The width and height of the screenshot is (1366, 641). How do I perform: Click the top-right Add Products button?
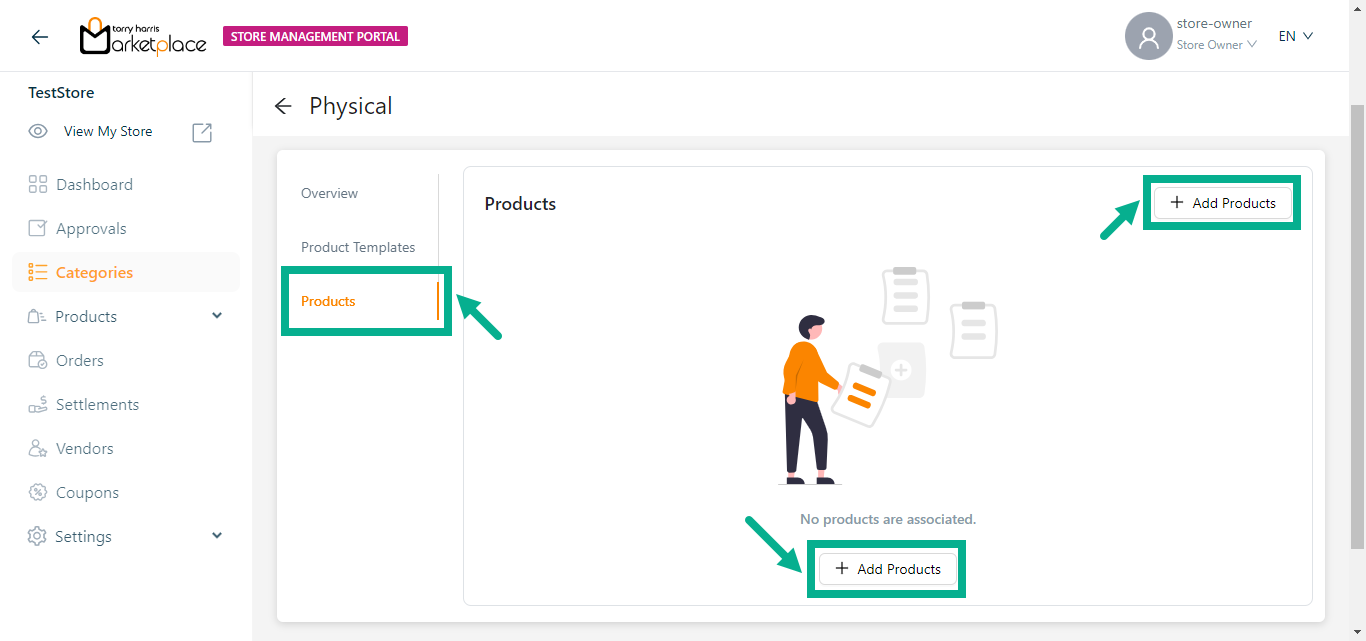click(x=1222, y=203)
